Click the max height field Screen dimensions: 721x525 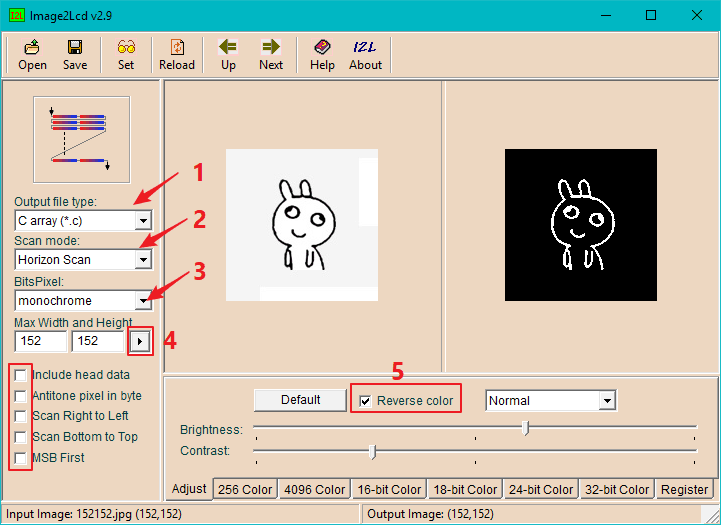coord(97,341)
